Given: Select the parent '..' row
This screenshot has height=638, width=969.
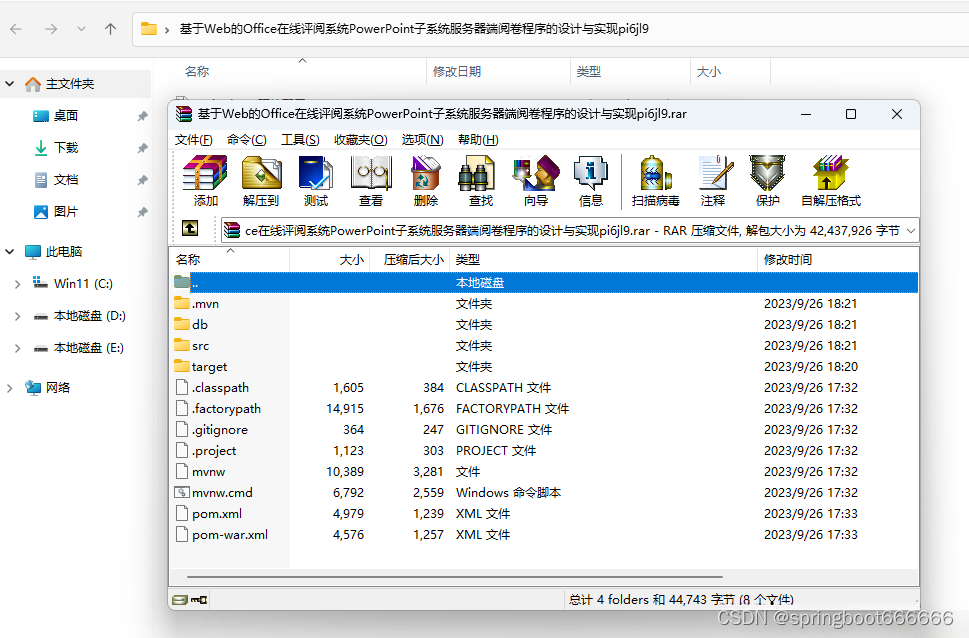Looking at the screenshot, I should pos(544,283).
